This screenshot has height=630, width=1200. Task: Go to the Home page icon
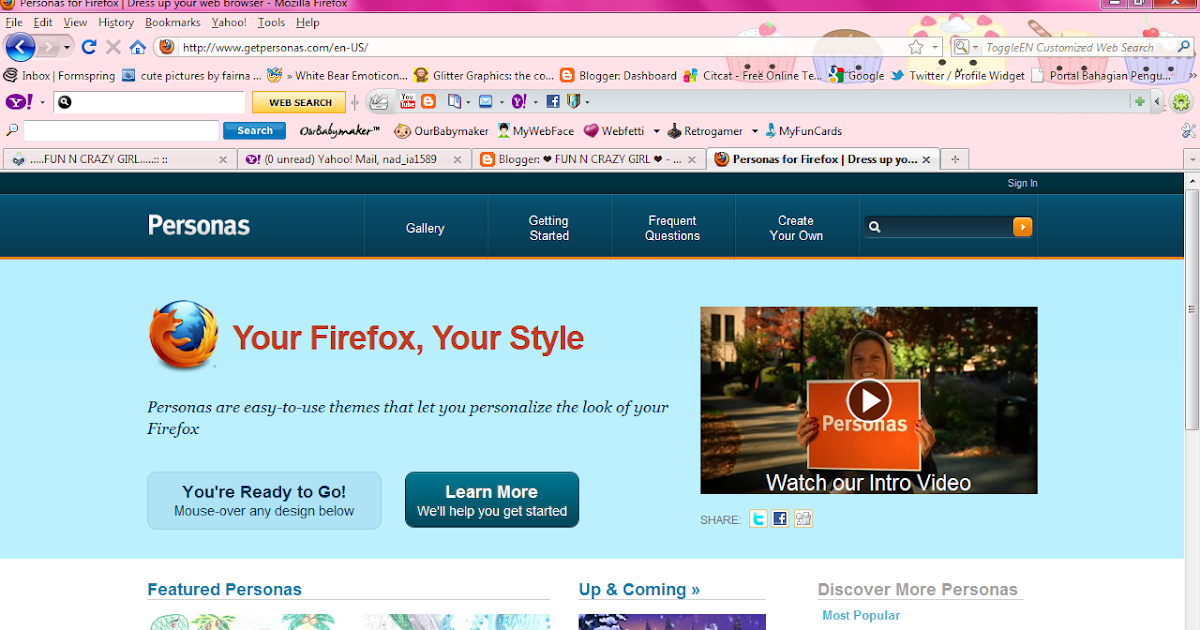click(138, 47)
